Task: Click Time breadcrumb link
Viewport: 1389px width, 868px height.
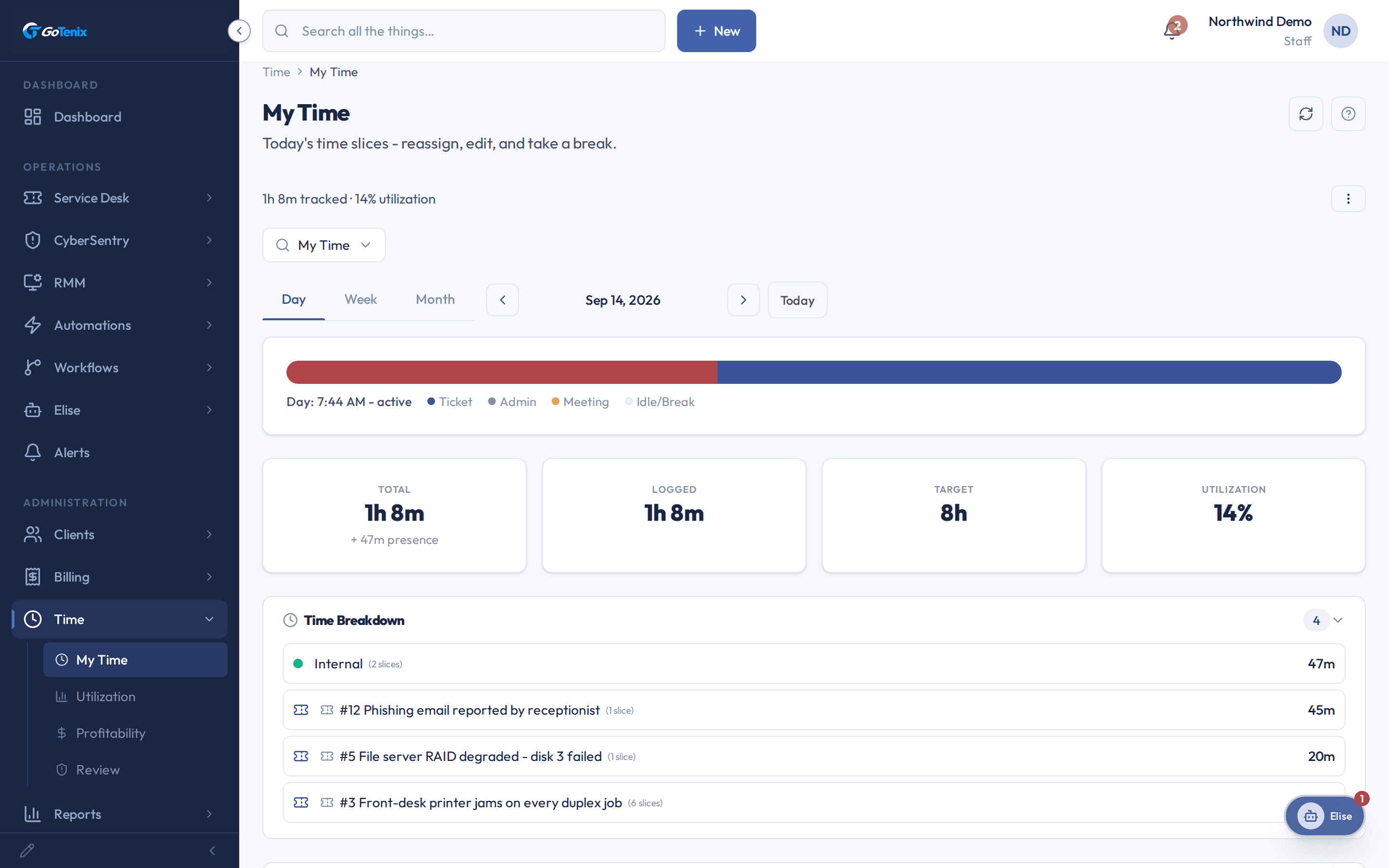Action: [276, 72]
